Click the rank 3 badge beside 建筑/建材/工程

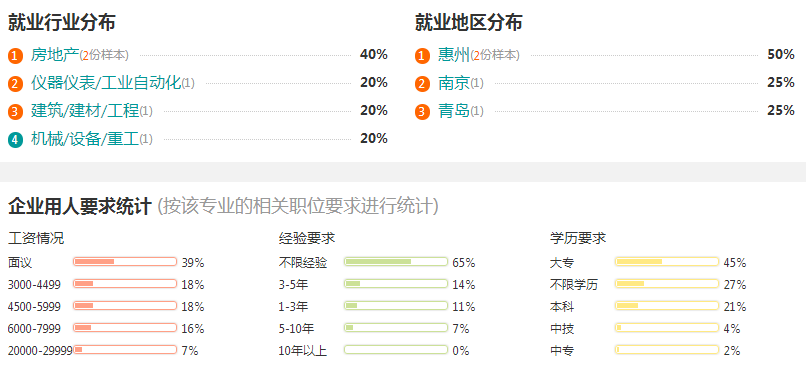[x=15, y=111]
